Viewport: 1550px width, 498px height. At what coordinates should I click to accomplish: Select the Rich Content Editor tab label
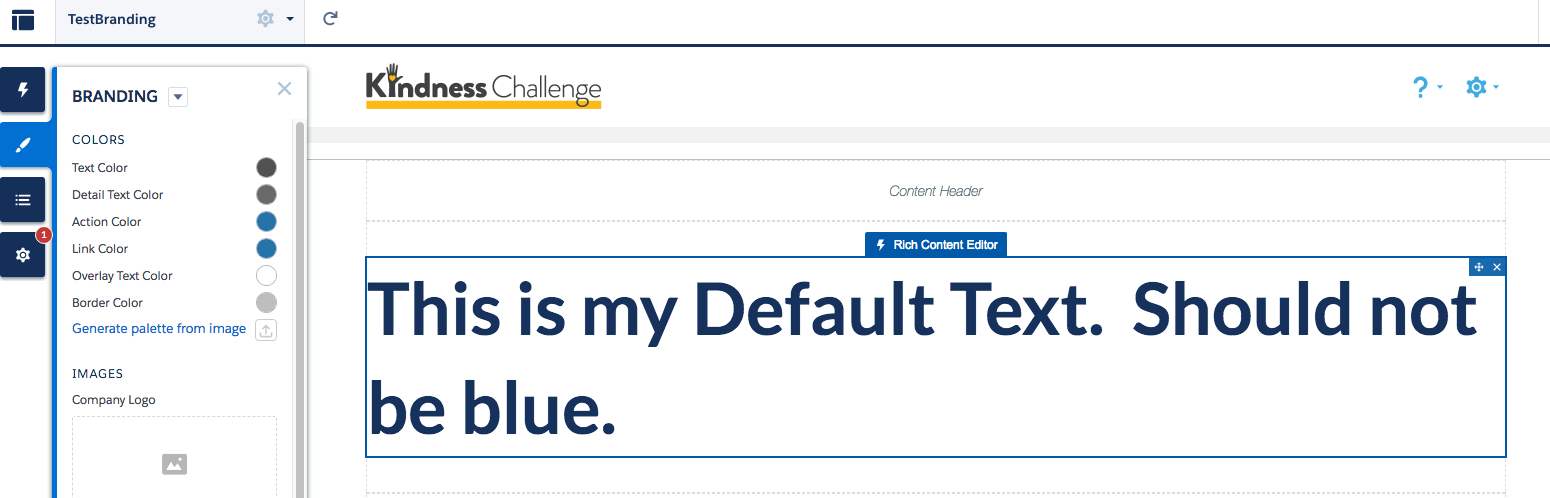coord(936,245)
